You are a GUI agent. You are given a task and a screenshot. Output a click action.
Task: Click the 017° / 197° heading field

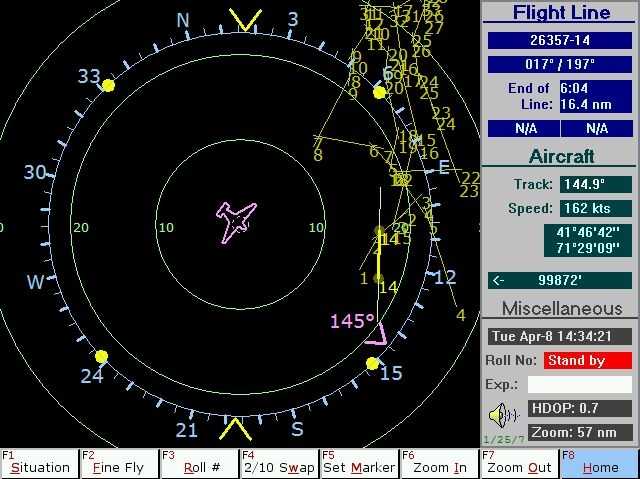click(559, 64)
